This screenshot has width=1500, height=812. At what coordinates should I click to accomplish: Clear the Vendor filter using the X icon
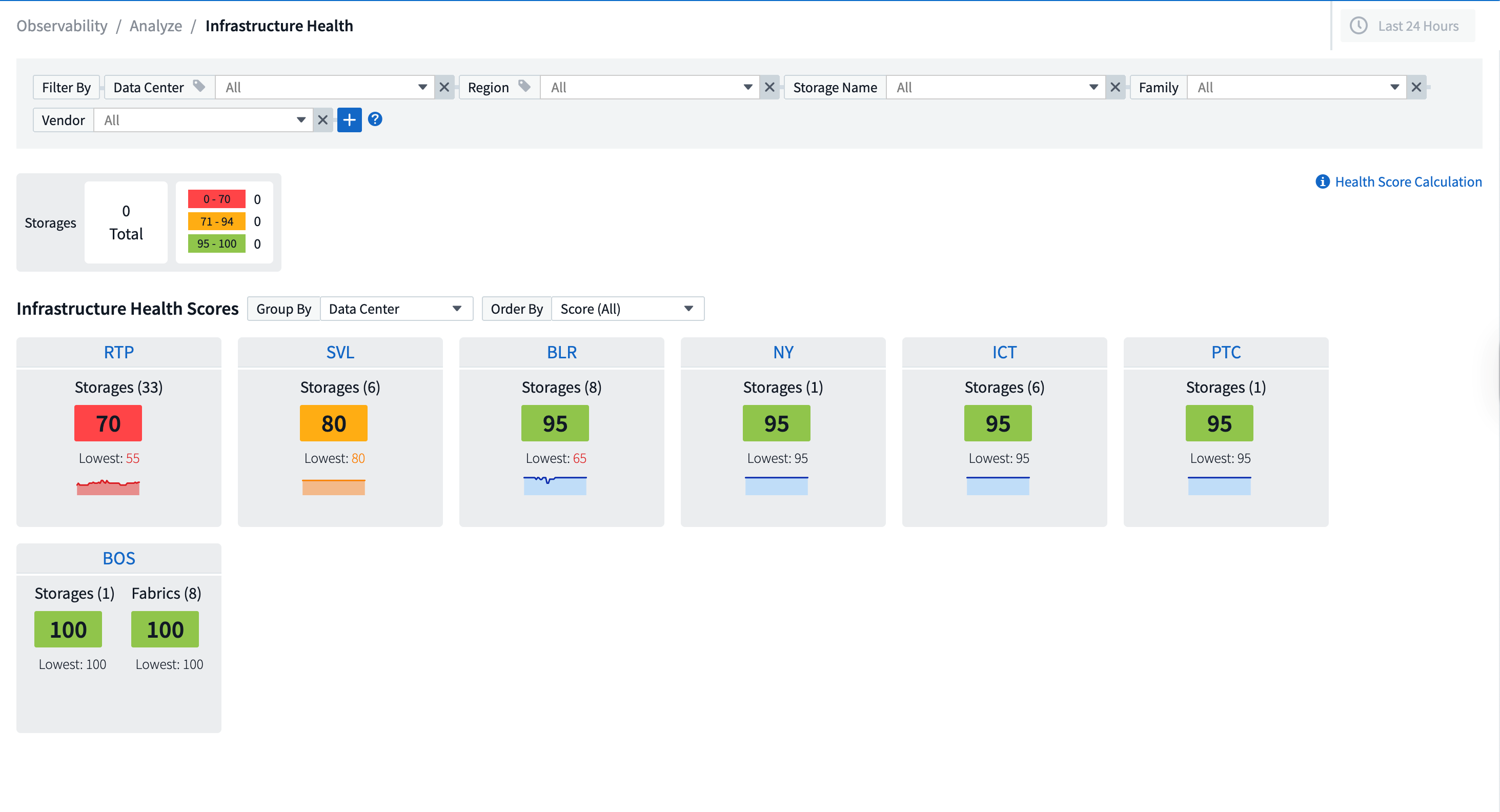(x=322, y=120)
